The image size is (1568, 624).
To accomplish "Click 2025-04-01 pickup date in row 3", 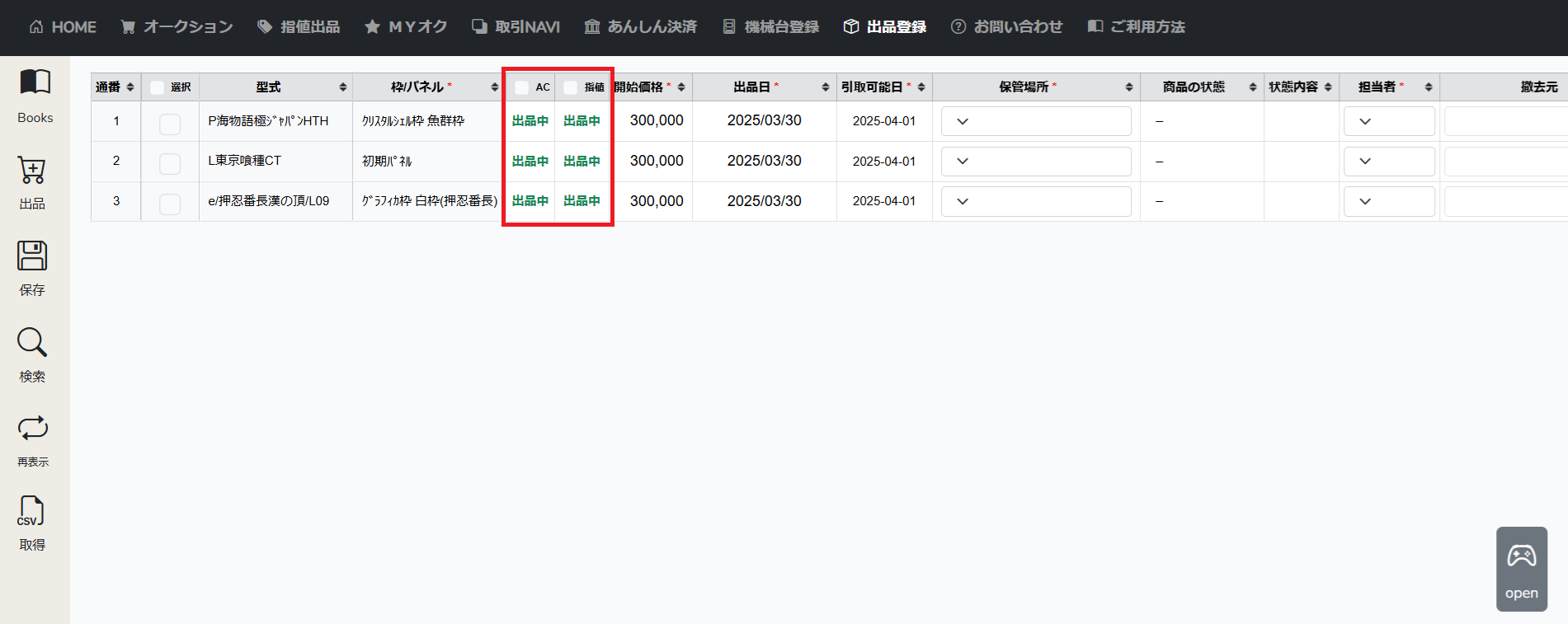I will pyautogui.click(x=884, y=201).
